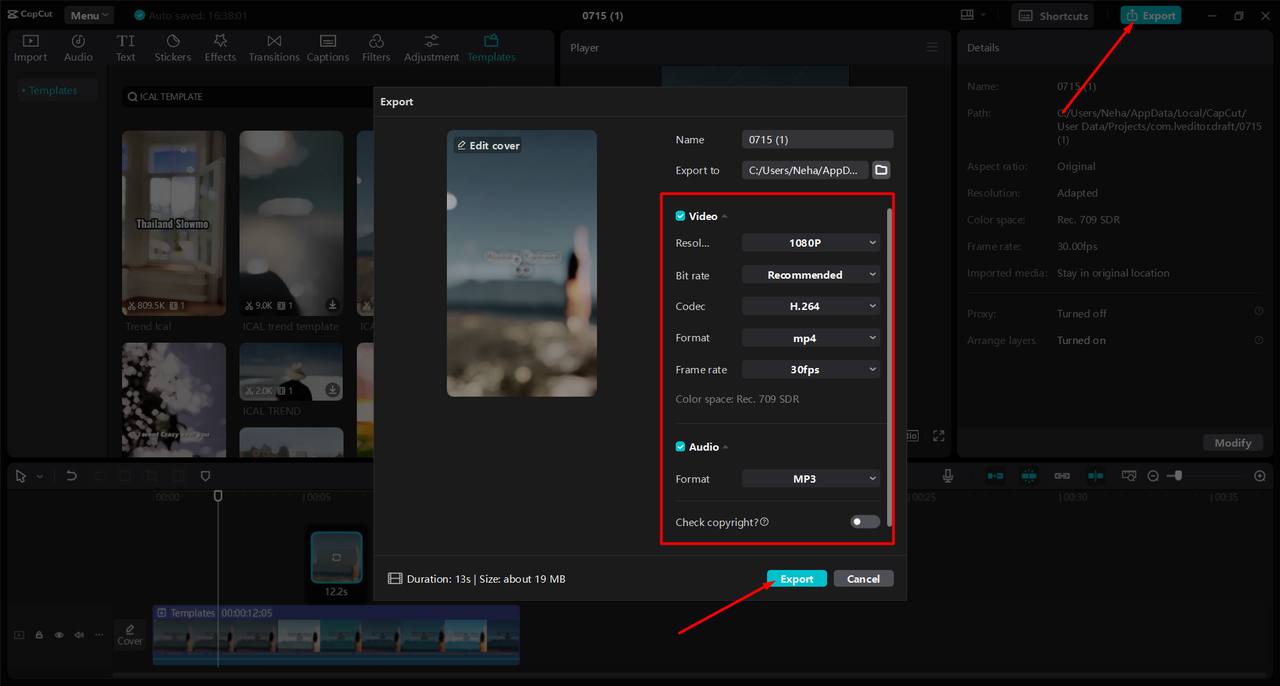The width and height of the screenshot is (1280, 686).
Task: Click the timeline zoom-to-fit icon
Action: point(1129,476)
